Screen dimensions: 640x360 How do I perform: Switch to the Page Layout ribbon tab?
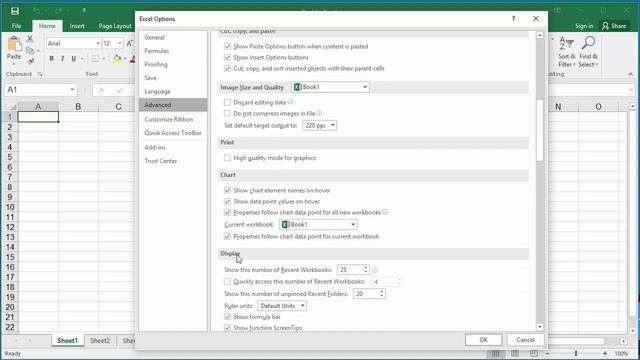point(115,26)
